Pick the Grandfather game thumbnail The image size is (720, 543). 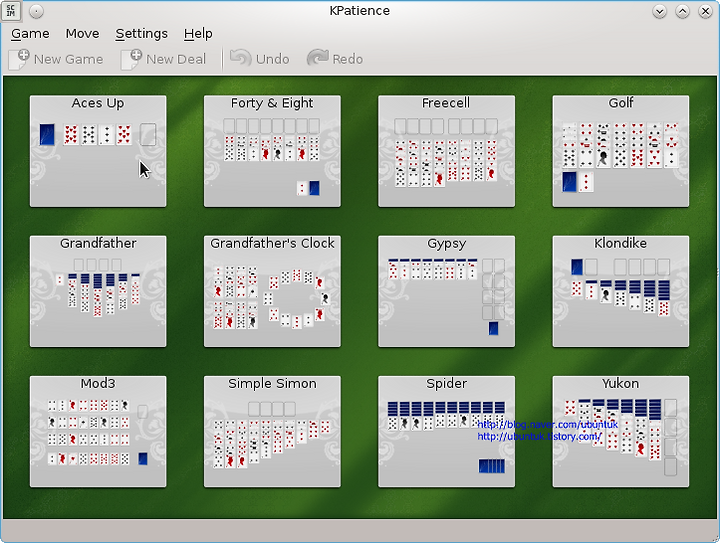click(98, 291)
